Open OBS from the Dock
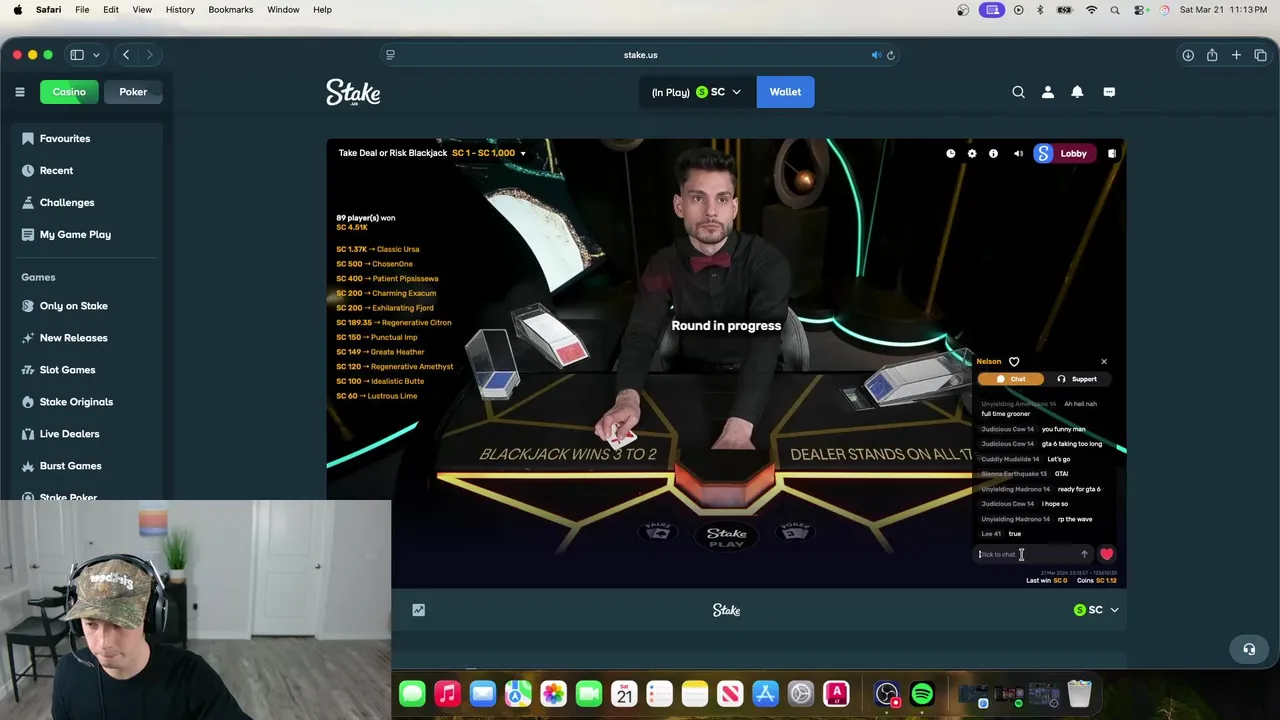Viewport: 1280px width, 720px height. 887,693
